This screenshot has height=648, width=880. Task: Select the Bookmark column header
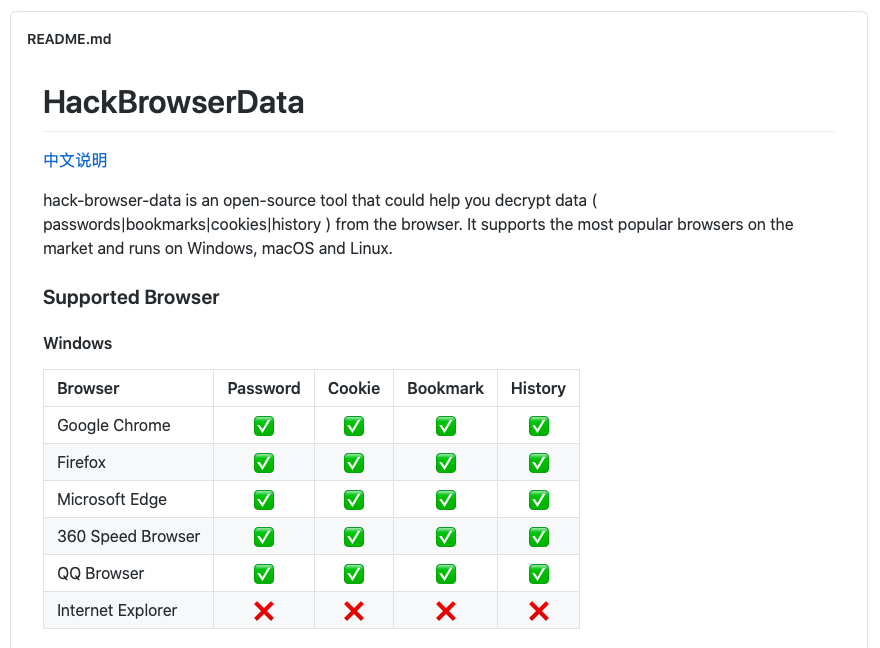[x=446, y=388]
